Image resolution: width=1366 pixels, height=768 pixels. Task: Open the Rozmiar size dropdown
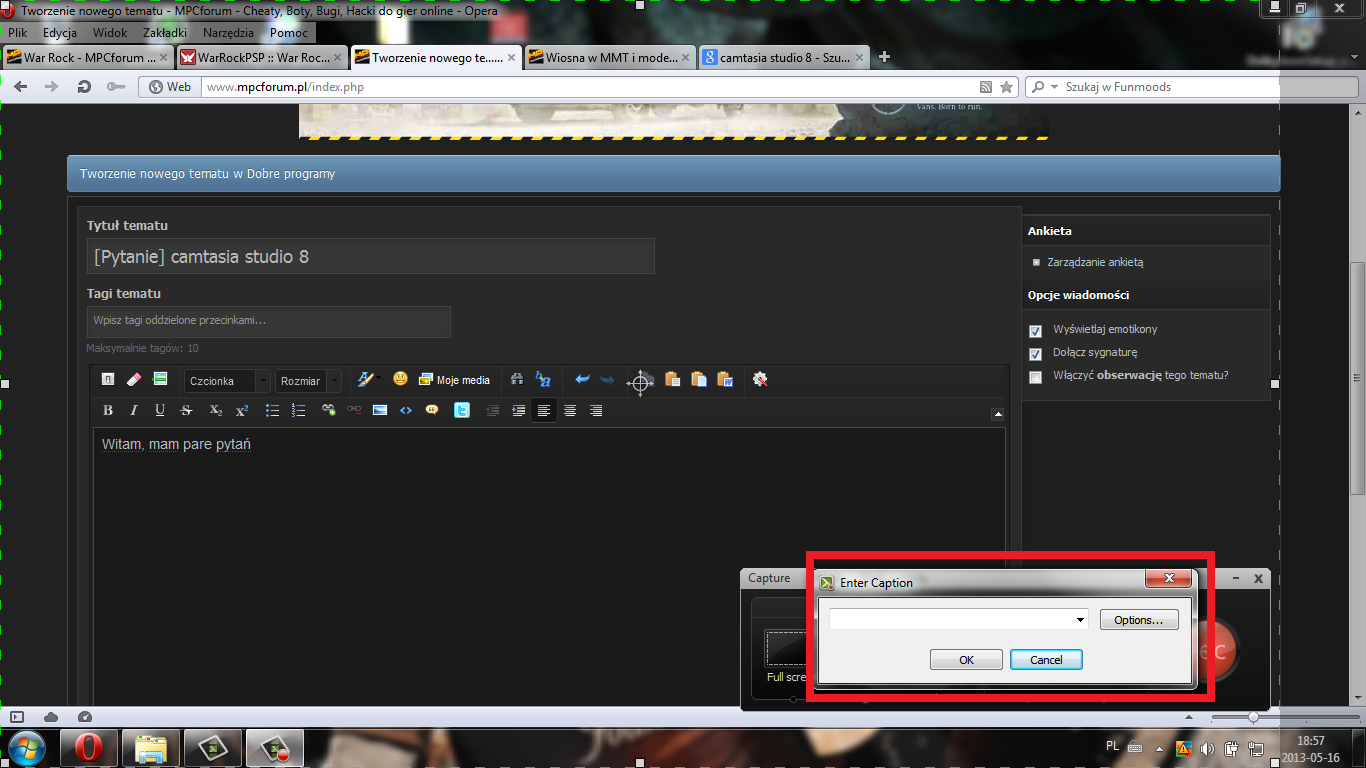308,381
